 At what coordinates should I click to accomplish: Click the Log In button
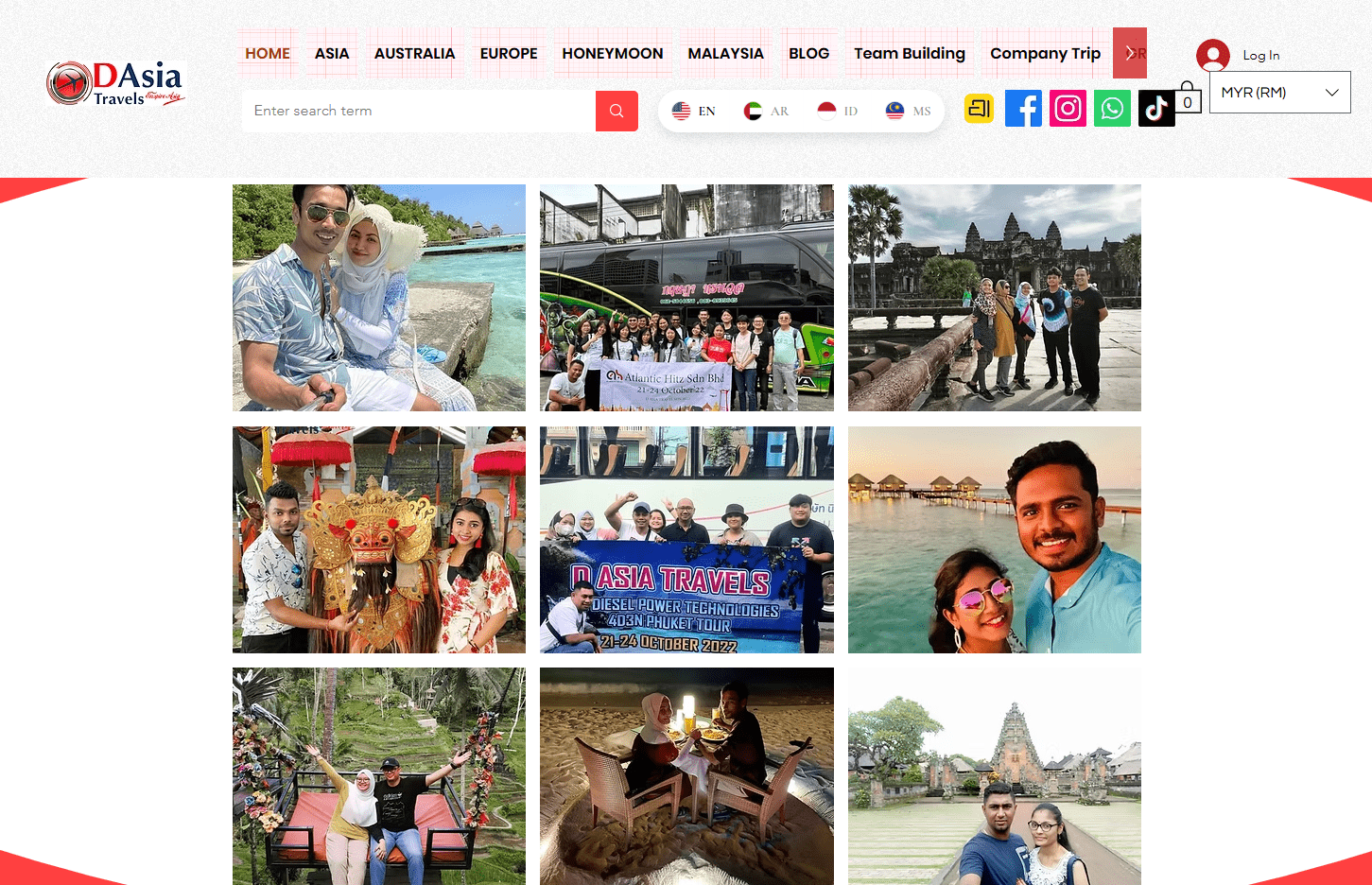1239,55
